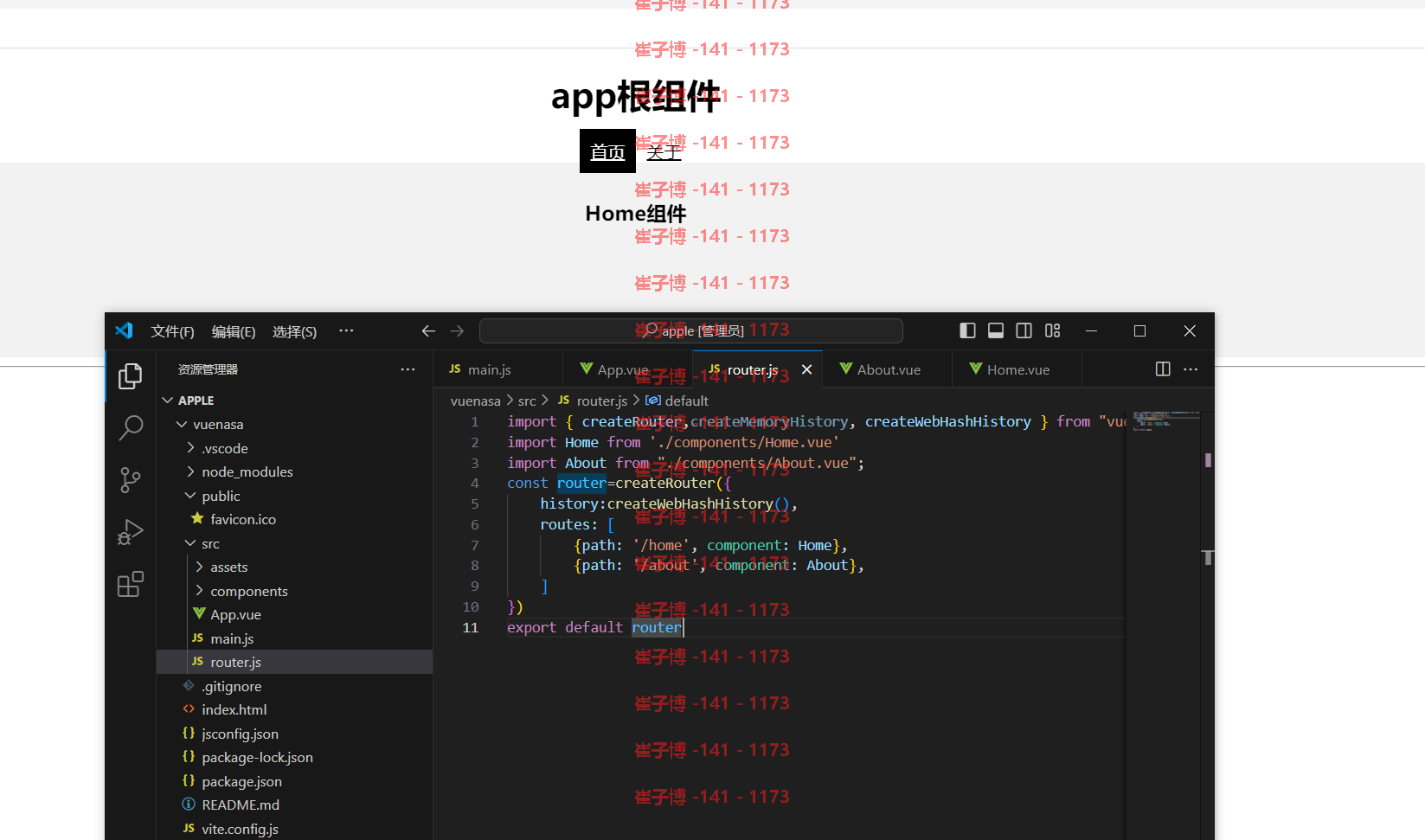Click line number 6 in the gutter
The image size is (1425, 840).
click(474, 524)
